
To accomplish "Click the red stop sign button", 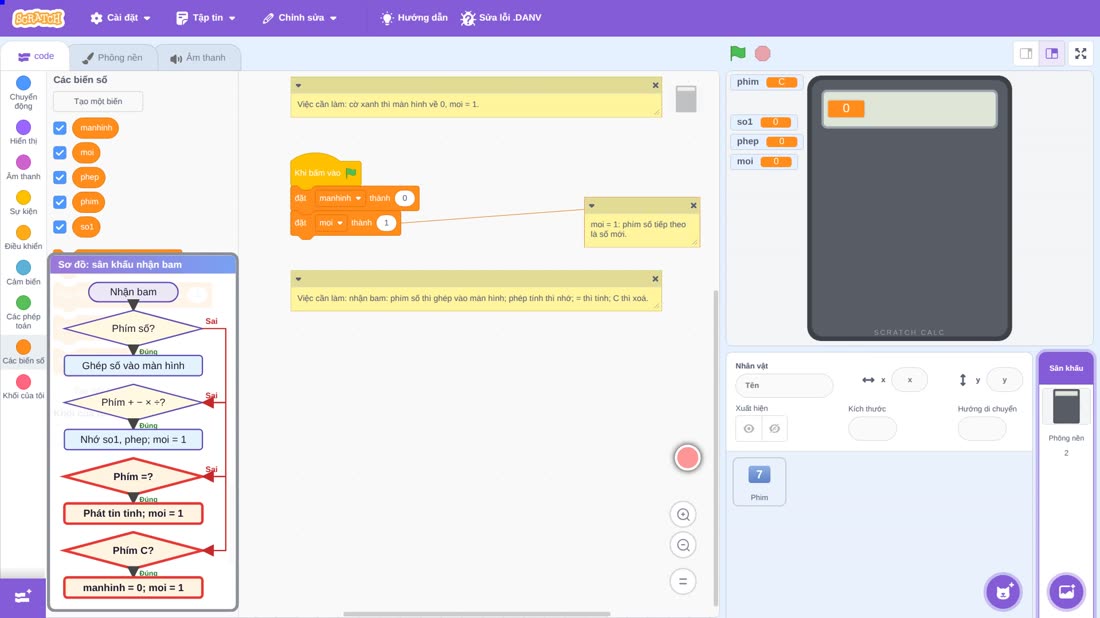I will (x=763, y=53).
